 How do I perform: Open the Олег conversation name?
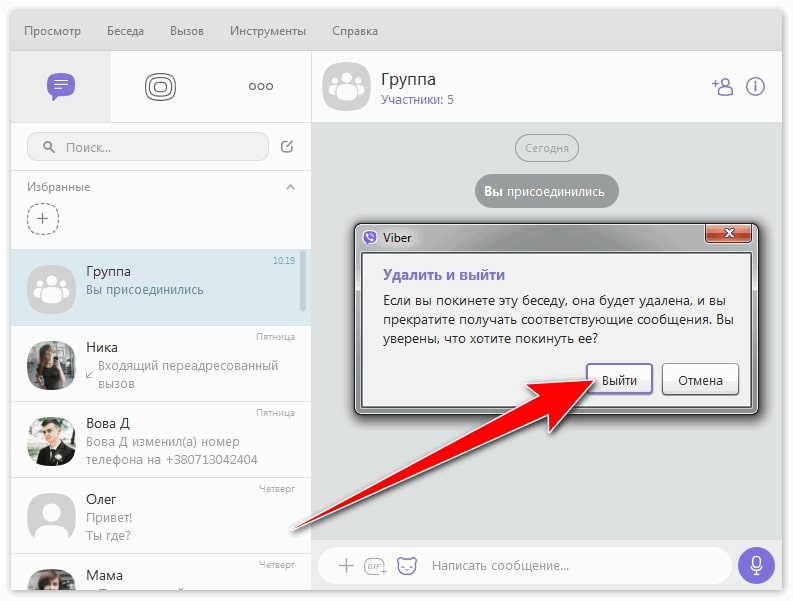101,499
